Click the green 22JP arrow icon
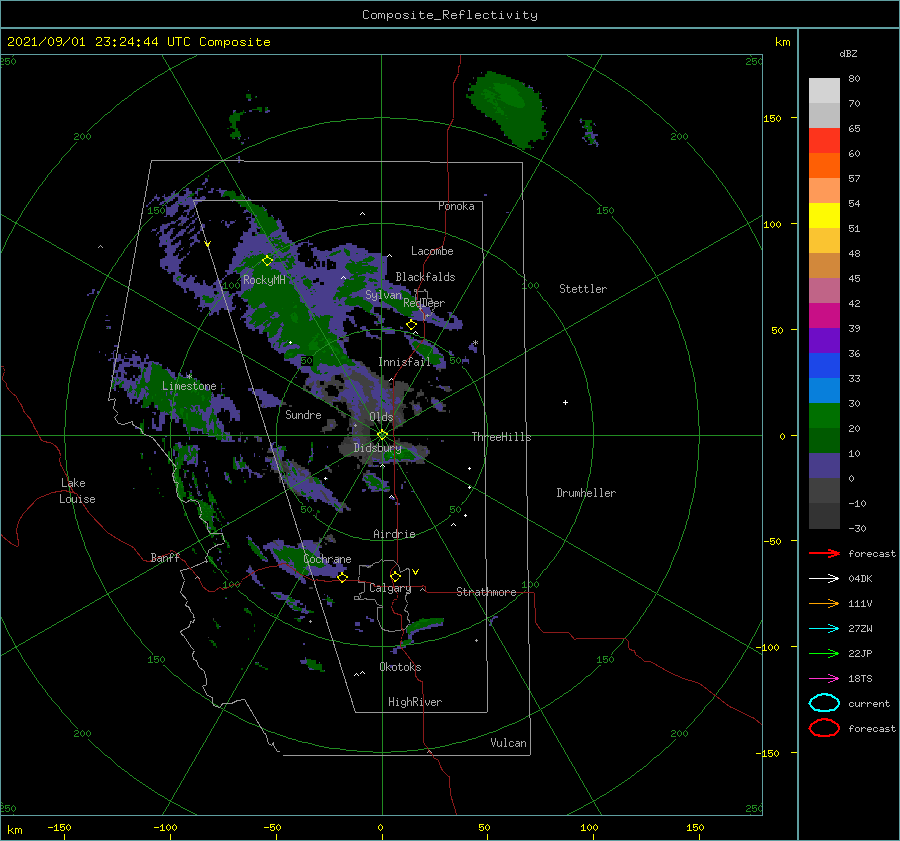 824,653
